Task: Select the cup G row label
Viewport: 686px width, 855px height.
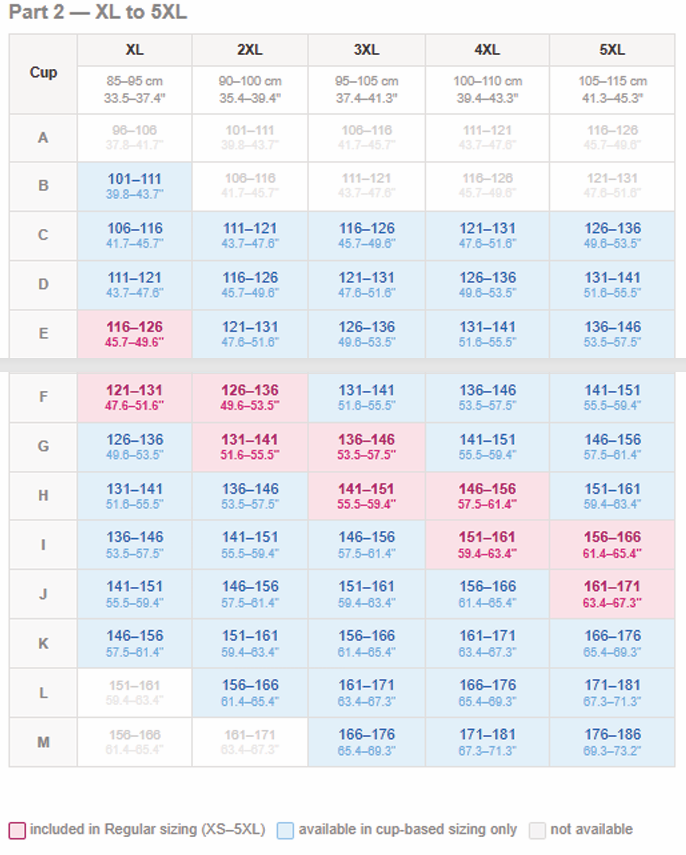Action: click(x=43, y=447)
